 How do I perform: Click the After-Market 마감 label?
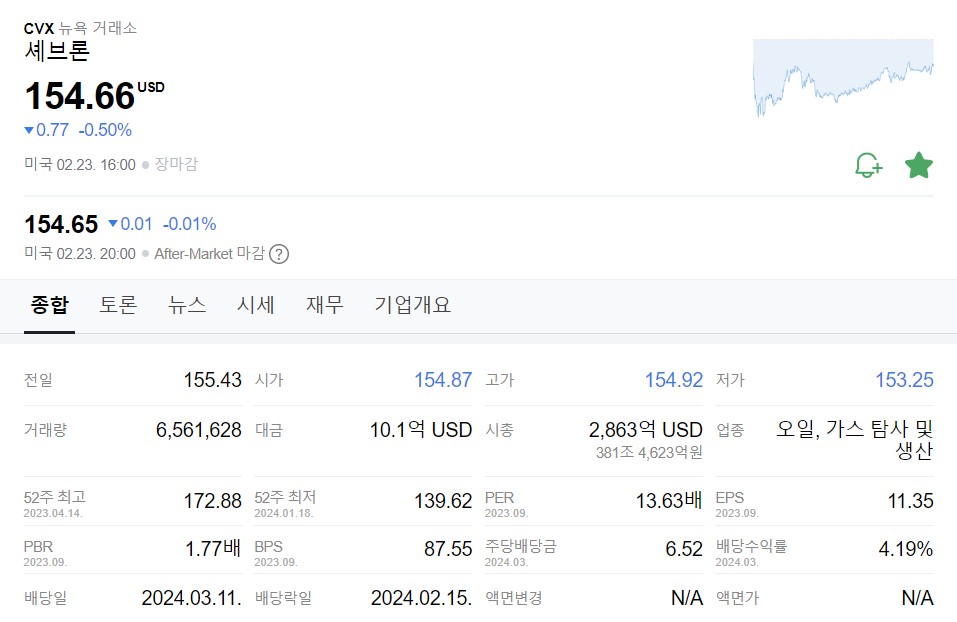pyautogui.click(x=209, y=253)
